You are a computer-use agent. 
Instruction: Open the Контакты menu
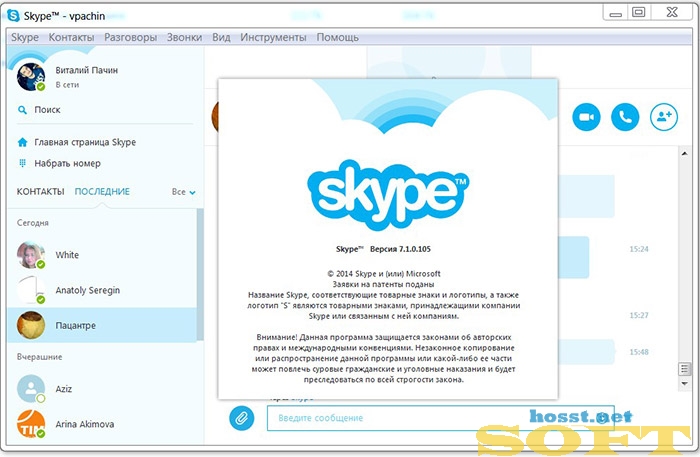click(x=71, y=37)
